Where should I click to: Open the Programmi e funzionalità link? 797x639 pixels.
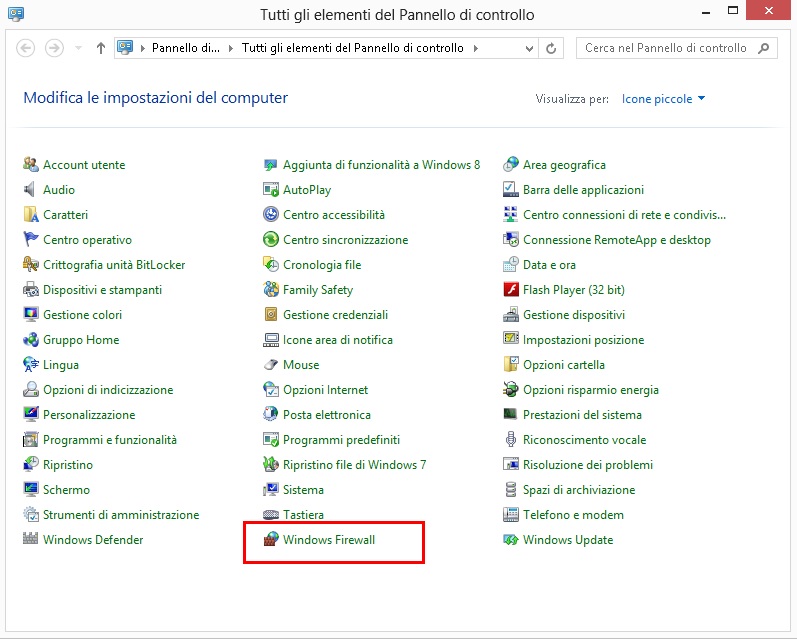[x=109, y=440]
